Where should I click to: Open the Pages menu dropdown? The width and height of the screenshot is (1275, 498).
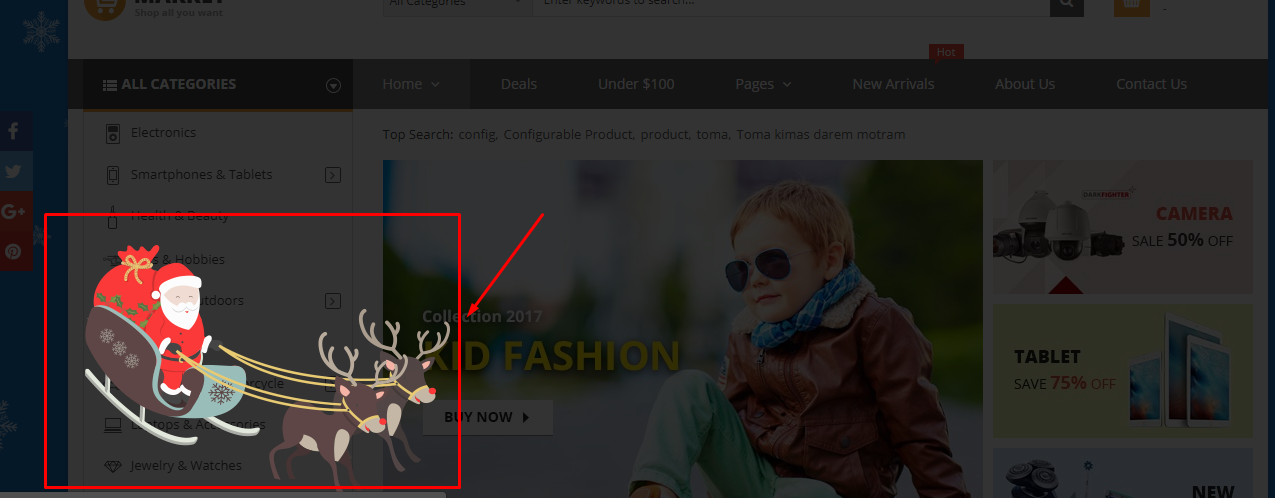(763, 84)
